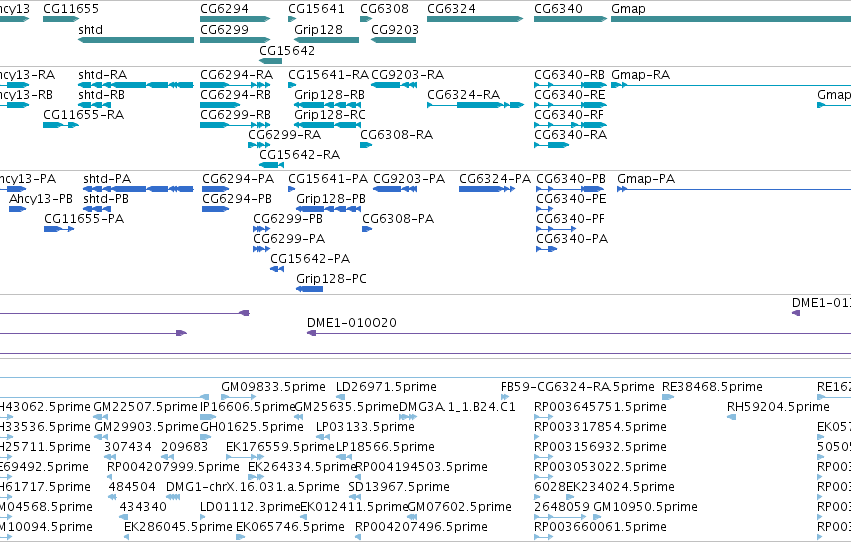Image resolution: width=851 pixels, height=542 pixels.
Task: Select the DME1-010020 feature label
Action: [x=352, y=322]
